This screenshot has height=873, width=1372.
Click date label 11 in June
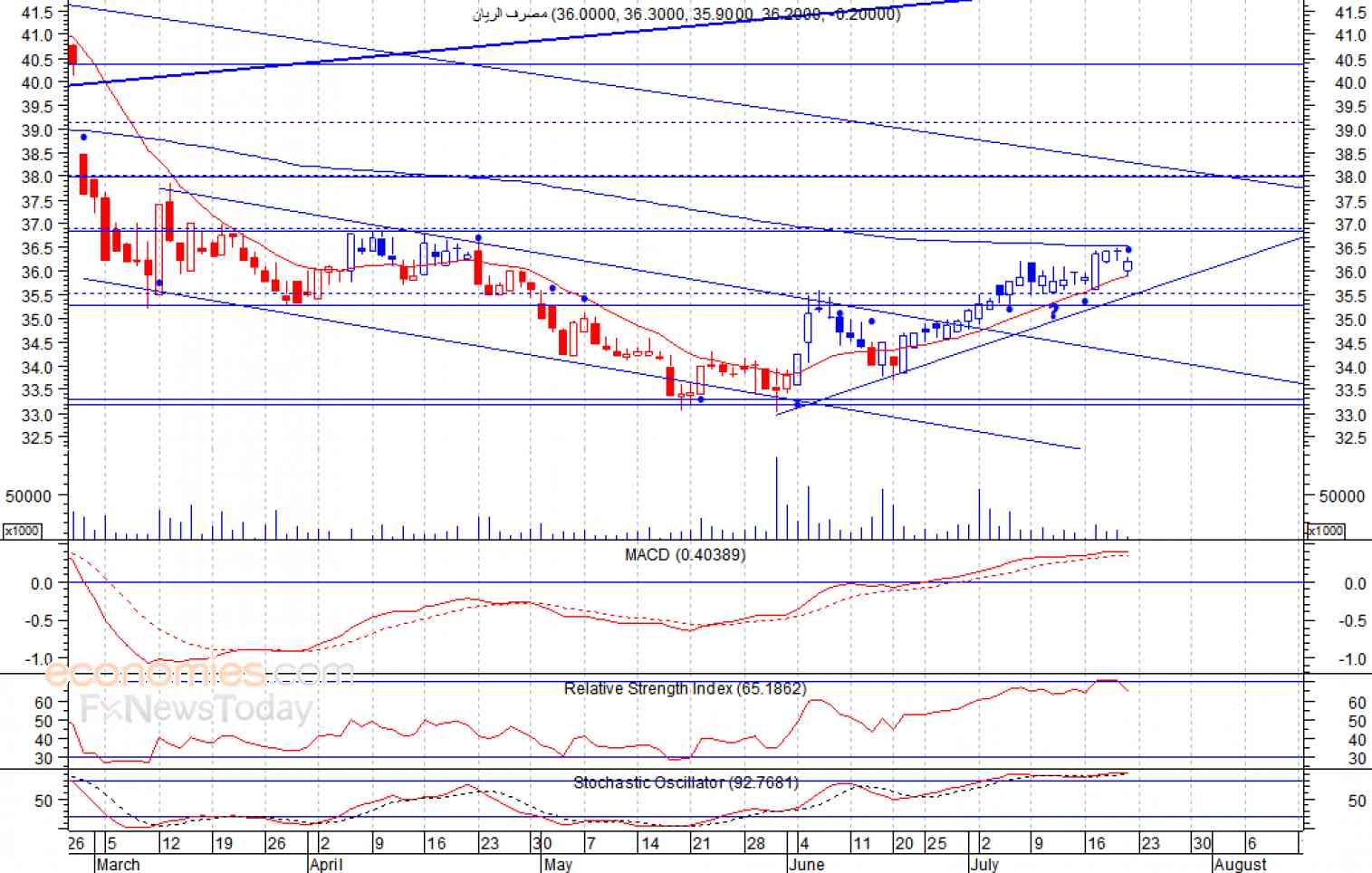tap(861, 843)
